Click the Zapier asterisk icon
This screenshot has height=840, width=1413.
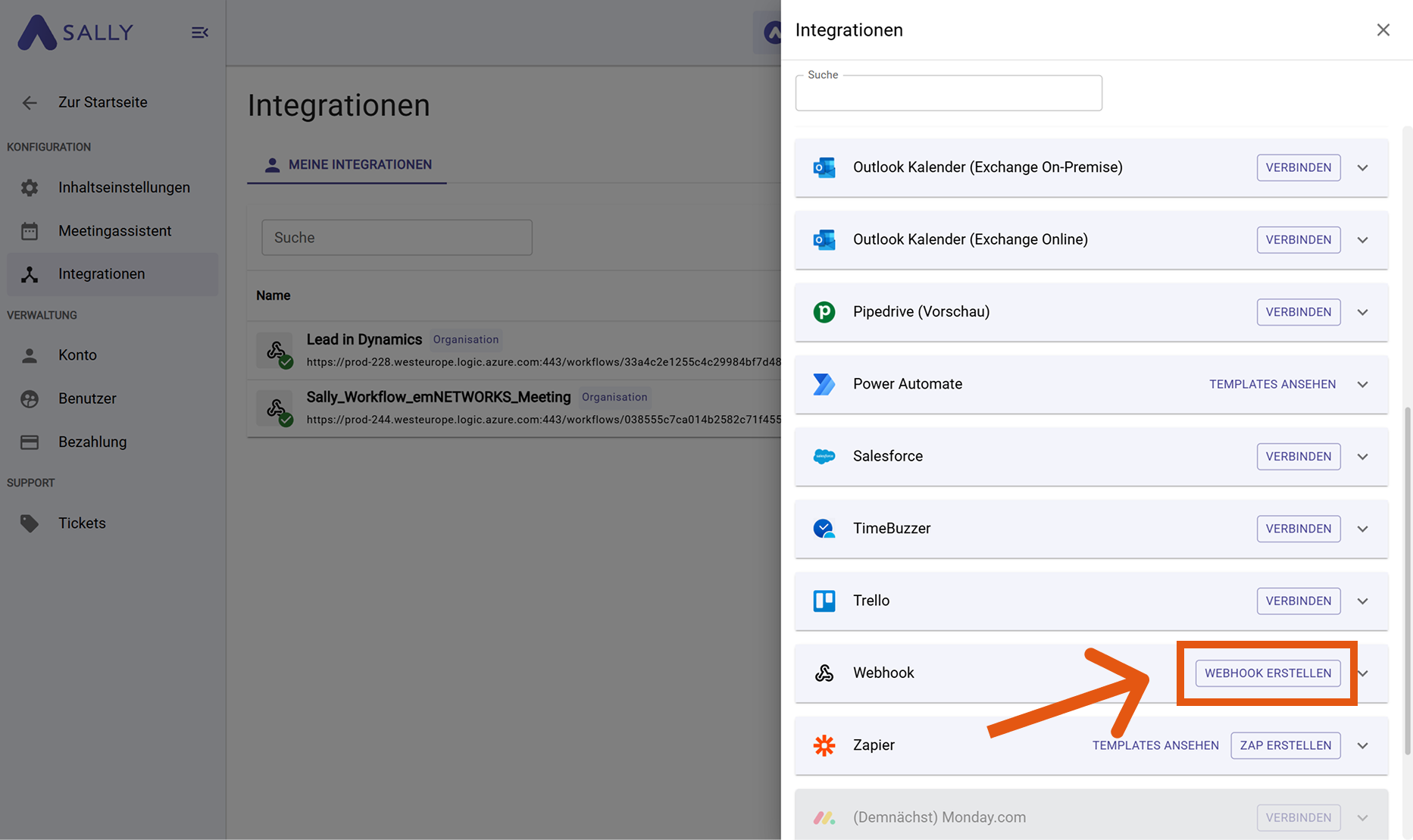click(x=824, y=745)
